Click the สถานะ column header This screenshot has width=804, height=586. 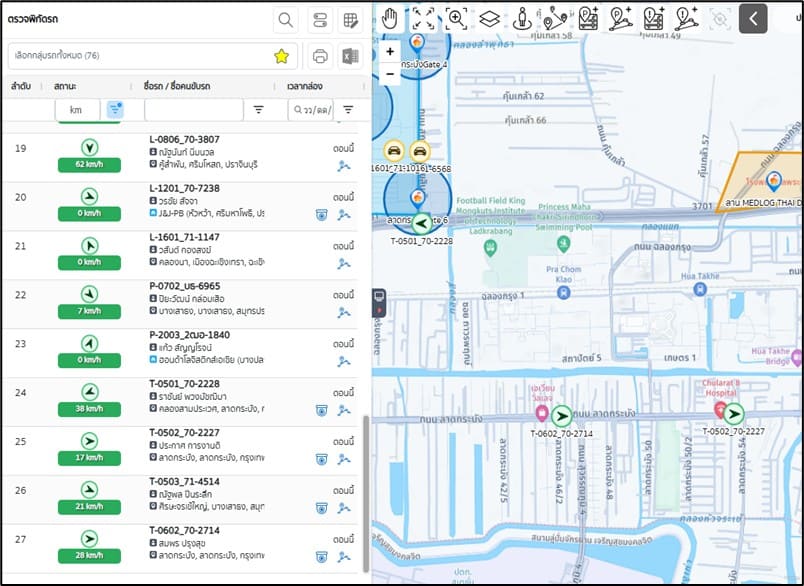click(67, 86)
